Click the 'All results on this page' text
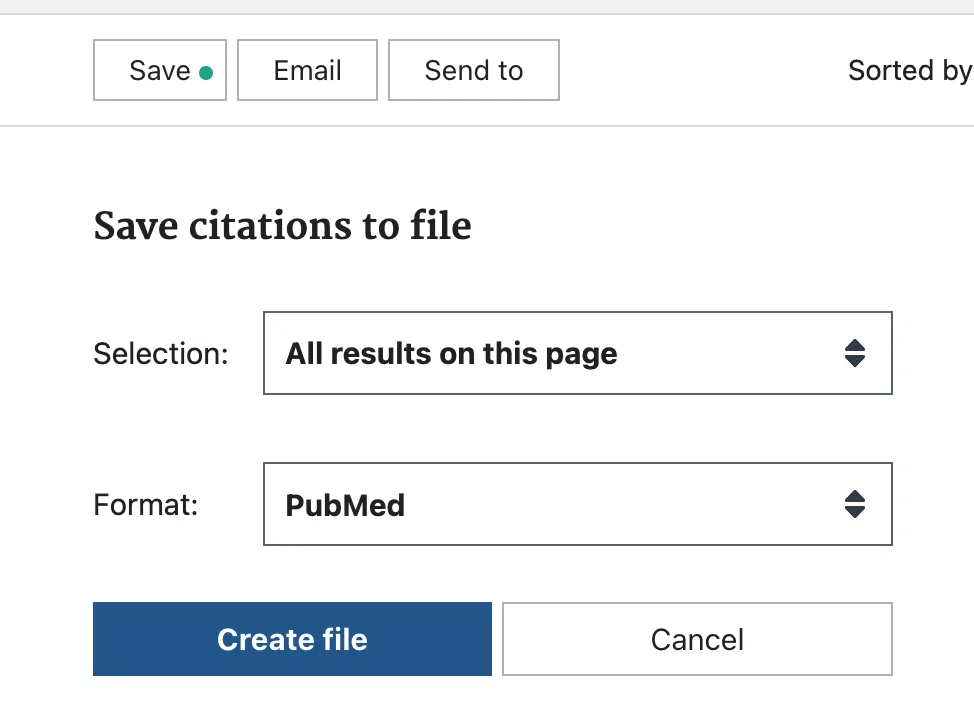 [x=451, y=354]
